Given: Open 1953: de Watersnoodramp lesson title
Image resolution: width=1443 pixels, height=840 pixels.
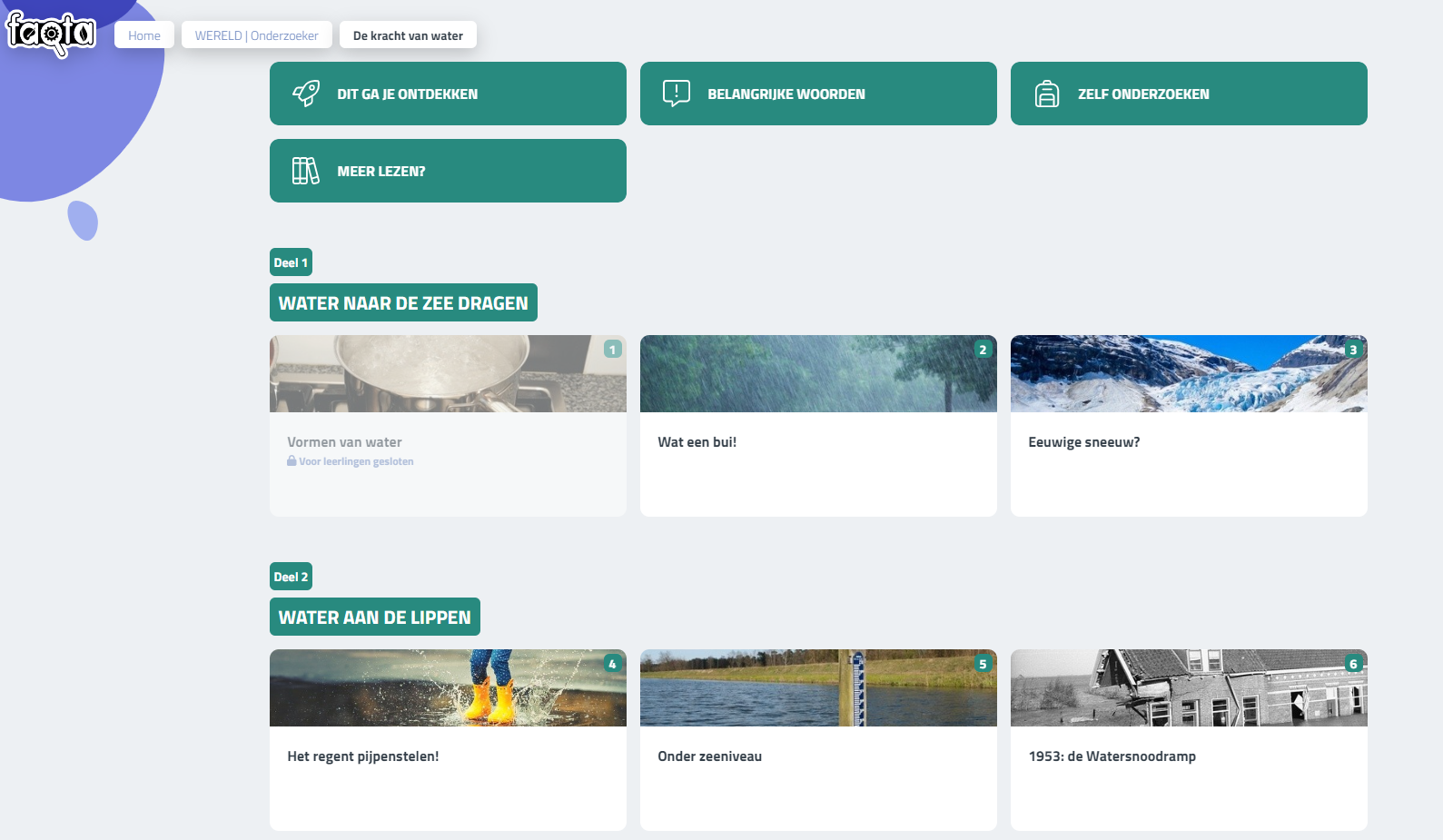Looking at the screenshot, I should (1112, 756).
